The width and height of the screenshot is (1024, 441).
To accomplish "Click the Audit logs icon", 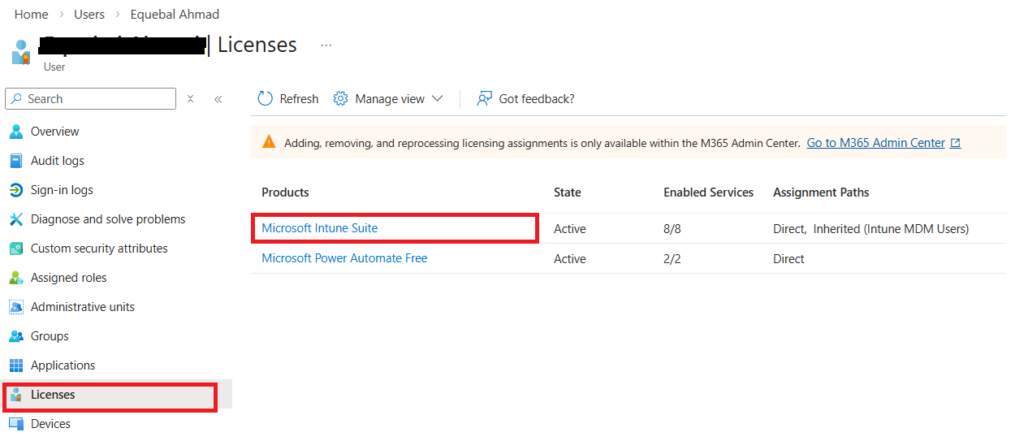I will click(x=16, y=161).
